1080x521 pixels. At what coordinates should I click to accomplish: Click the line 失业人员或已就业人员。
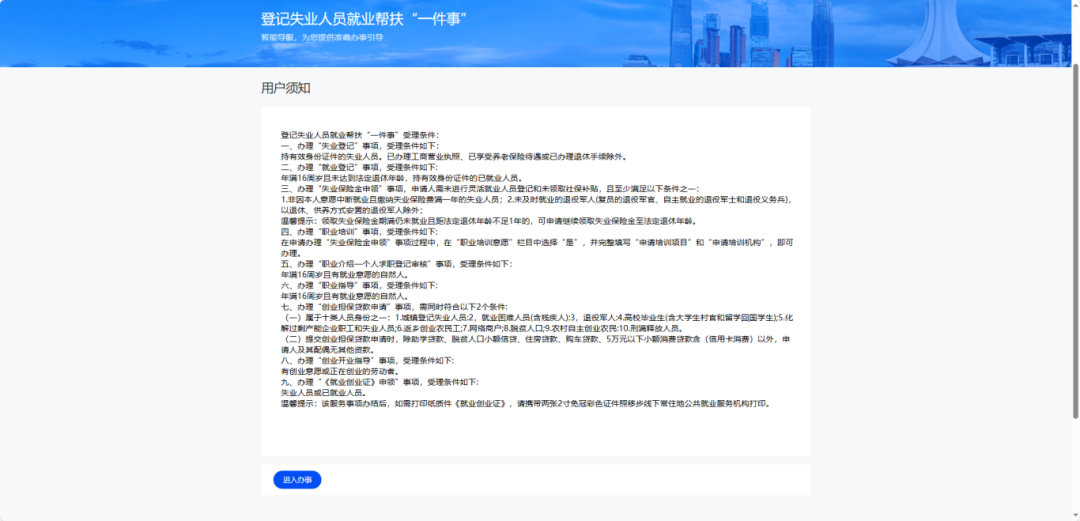[323, 393]
